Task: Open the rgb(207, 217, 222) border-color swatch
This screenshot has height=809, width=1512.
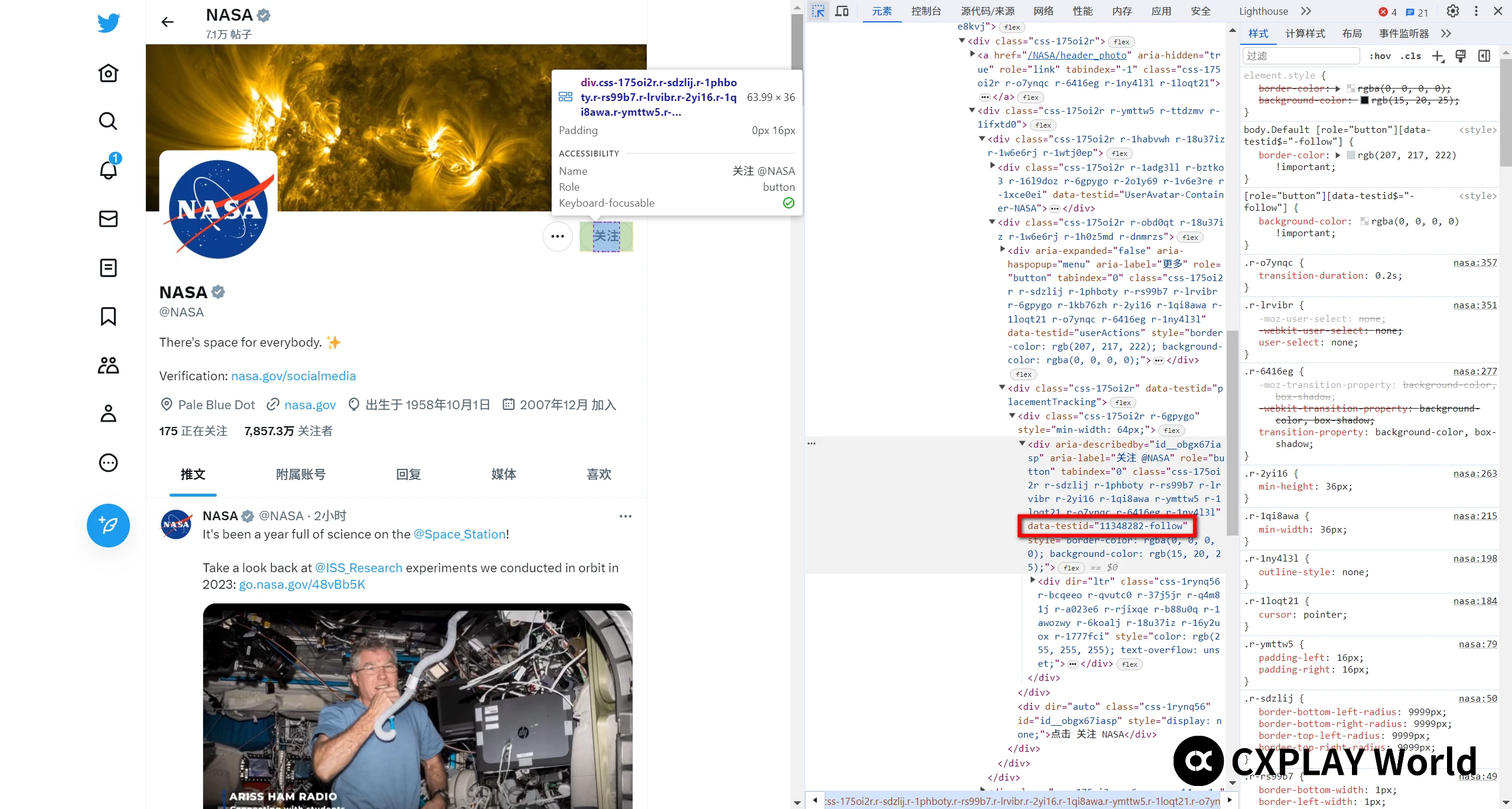Action: (x=1351, y=155)
